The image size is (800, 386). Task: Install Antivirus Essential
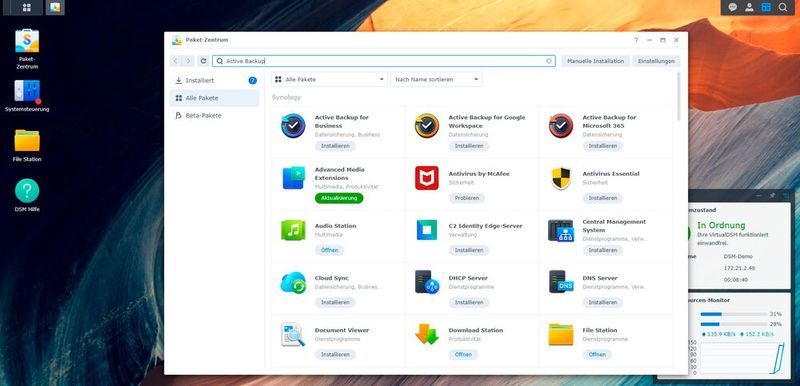coord(603,198)
